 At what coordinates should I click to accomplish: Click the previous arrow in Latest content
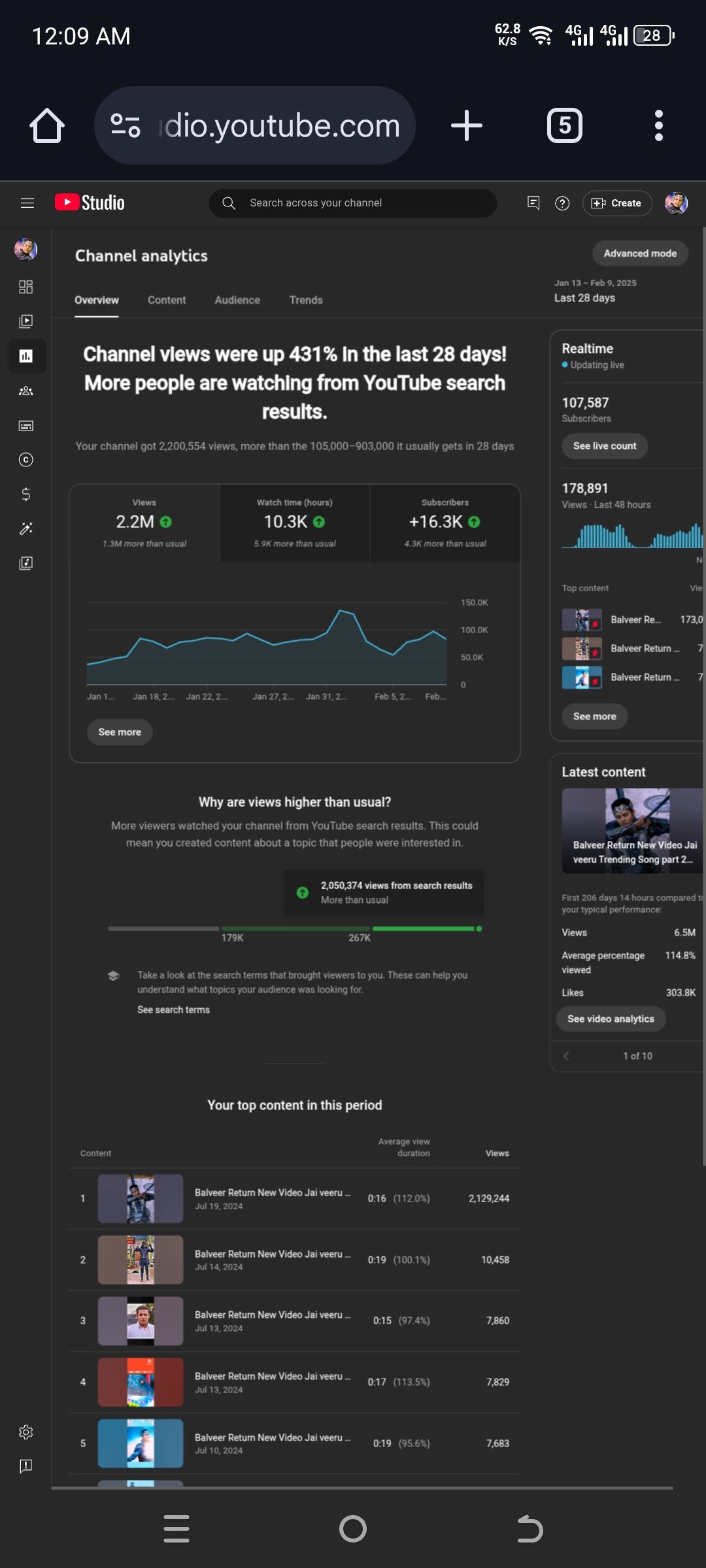(x=566, y=1056)
